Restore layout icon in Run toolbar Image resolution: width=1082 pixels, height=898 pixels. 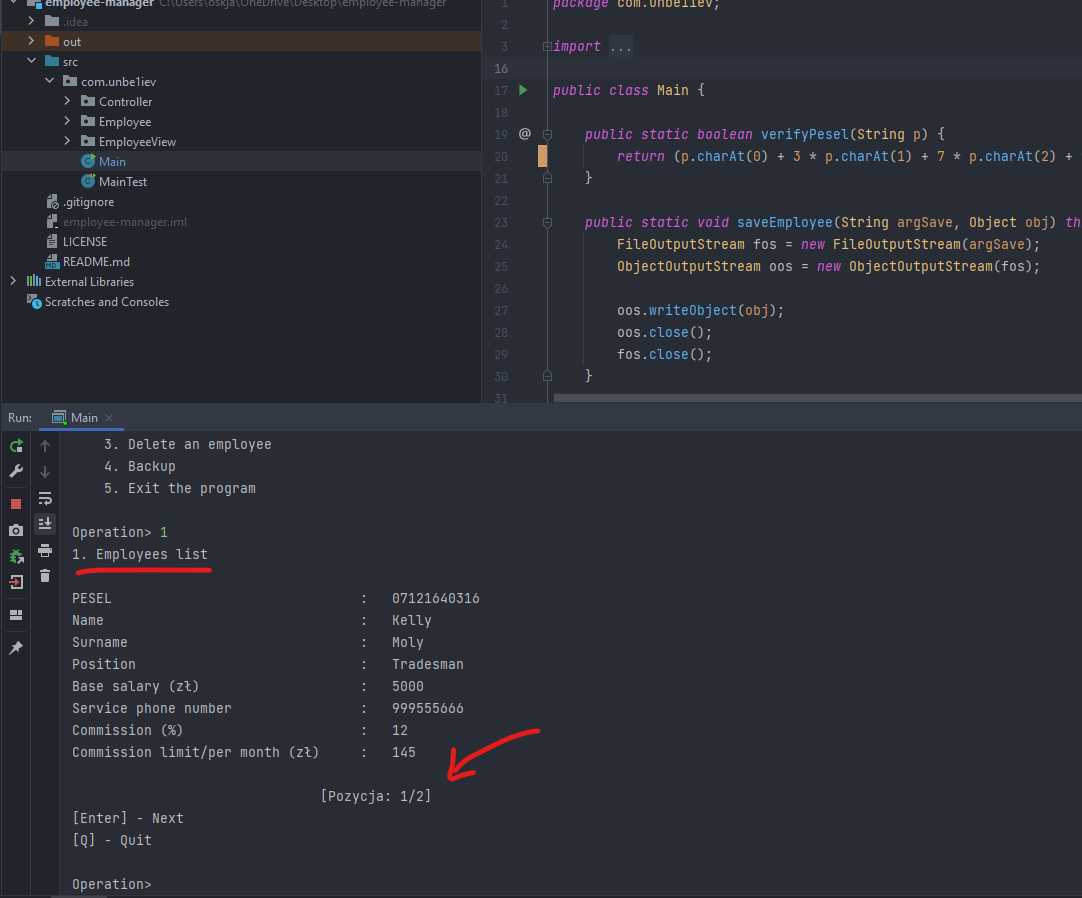click(x=16, y=615)
